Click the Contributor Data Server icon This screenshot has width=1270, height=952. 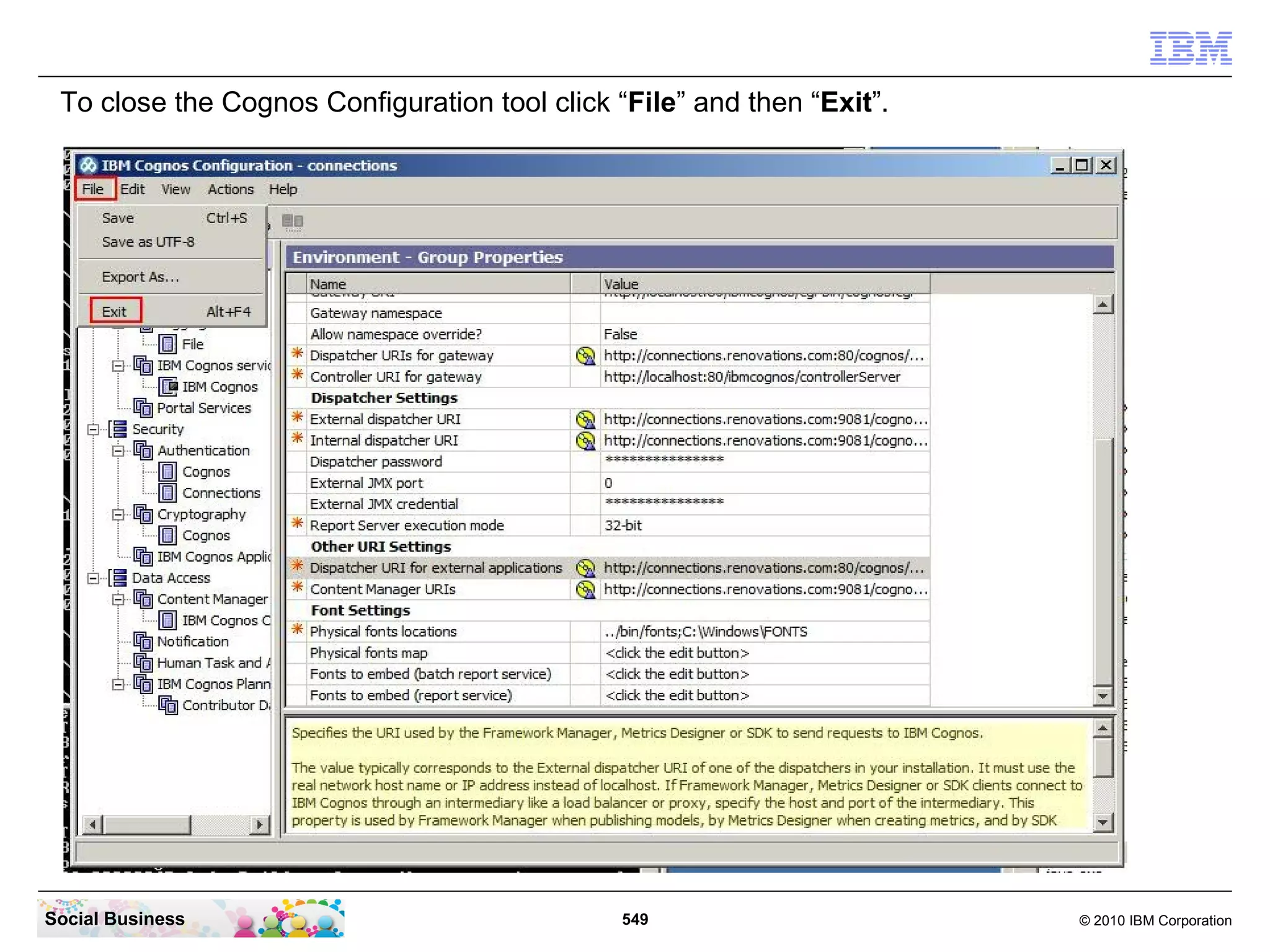click(x=167, y=705)
